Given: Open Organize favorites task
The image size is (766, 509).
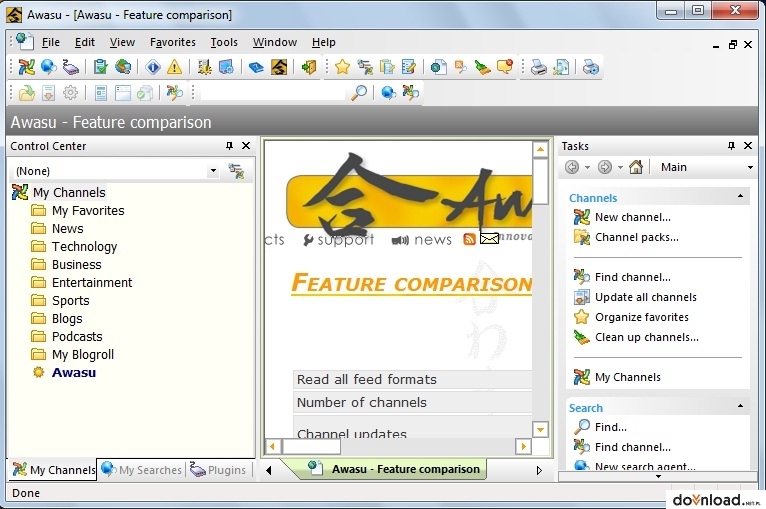Looking at the screenshot, I should click(641, 318).
